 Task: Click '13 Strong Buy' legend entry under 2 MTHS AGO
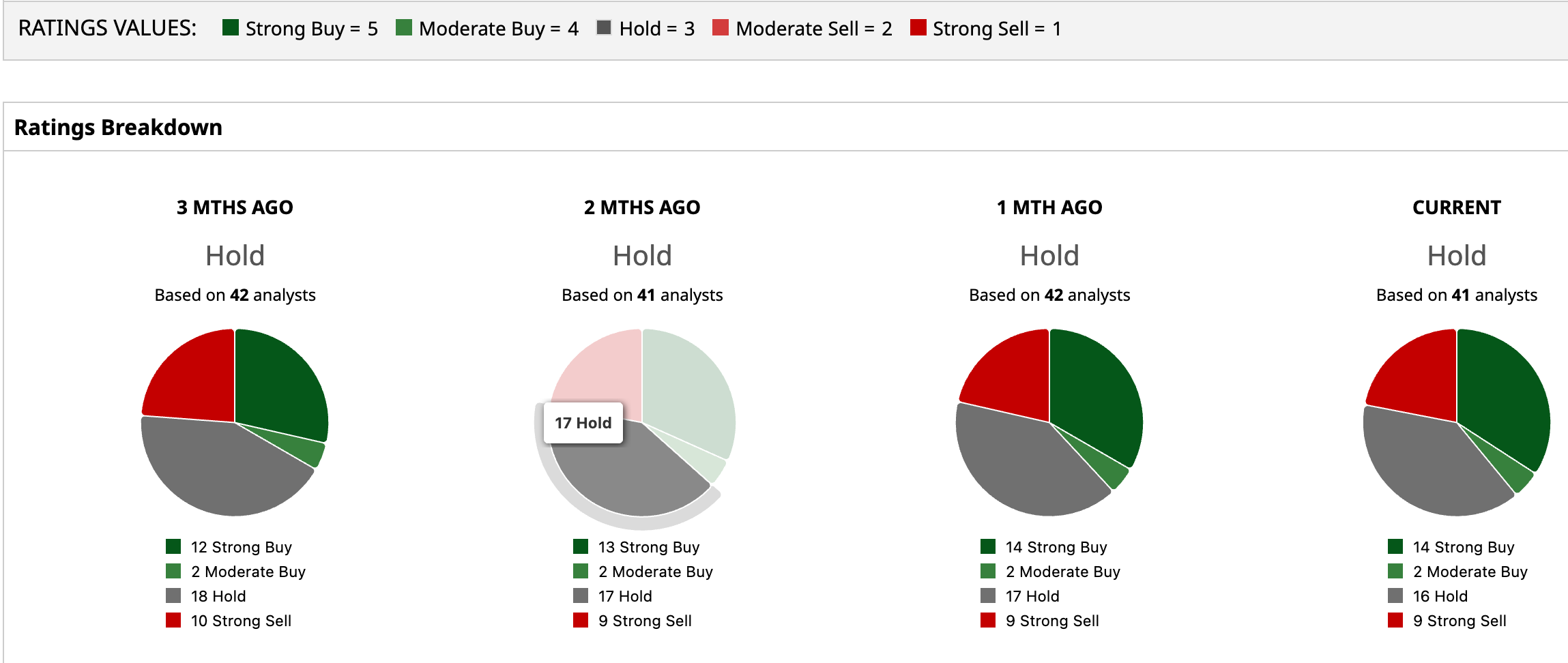(648, 547)
